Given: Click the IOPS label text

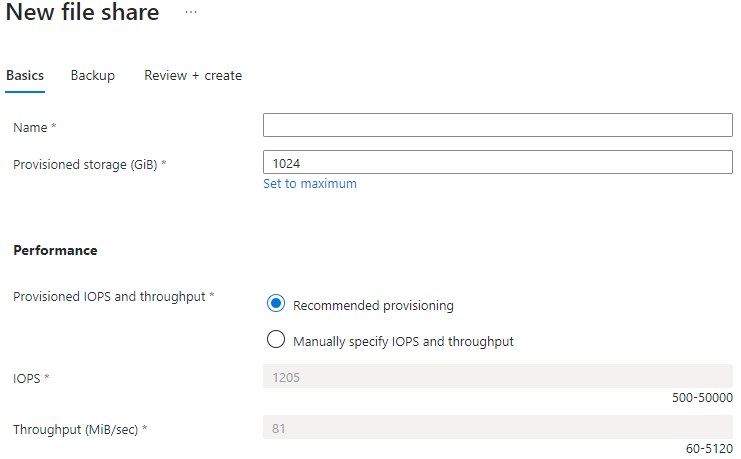Looking at the screenshot, I should tap(28, 378).
